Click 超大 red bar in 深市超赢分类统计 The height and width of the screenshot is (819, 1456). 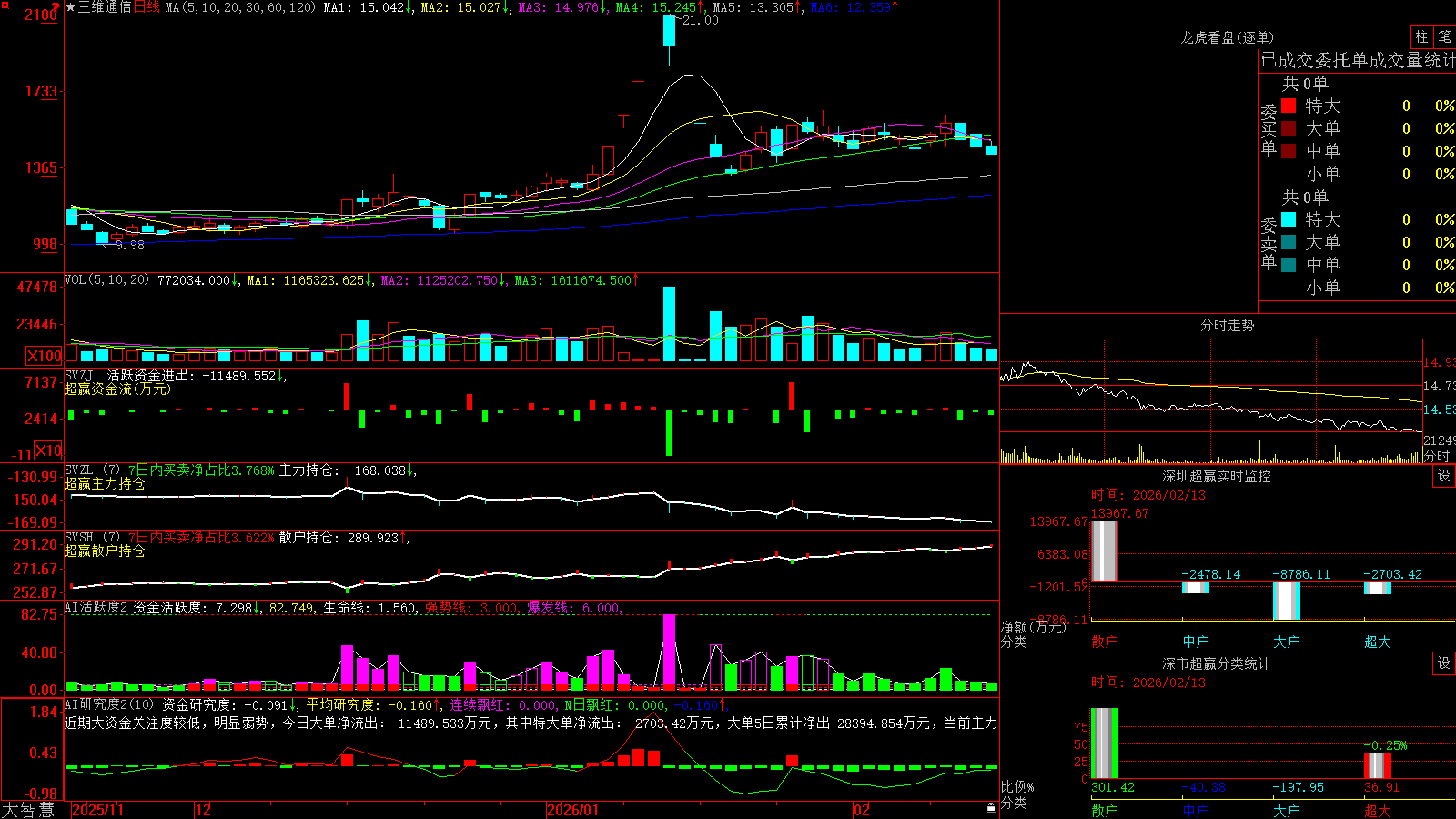[x=1378, y=766]
